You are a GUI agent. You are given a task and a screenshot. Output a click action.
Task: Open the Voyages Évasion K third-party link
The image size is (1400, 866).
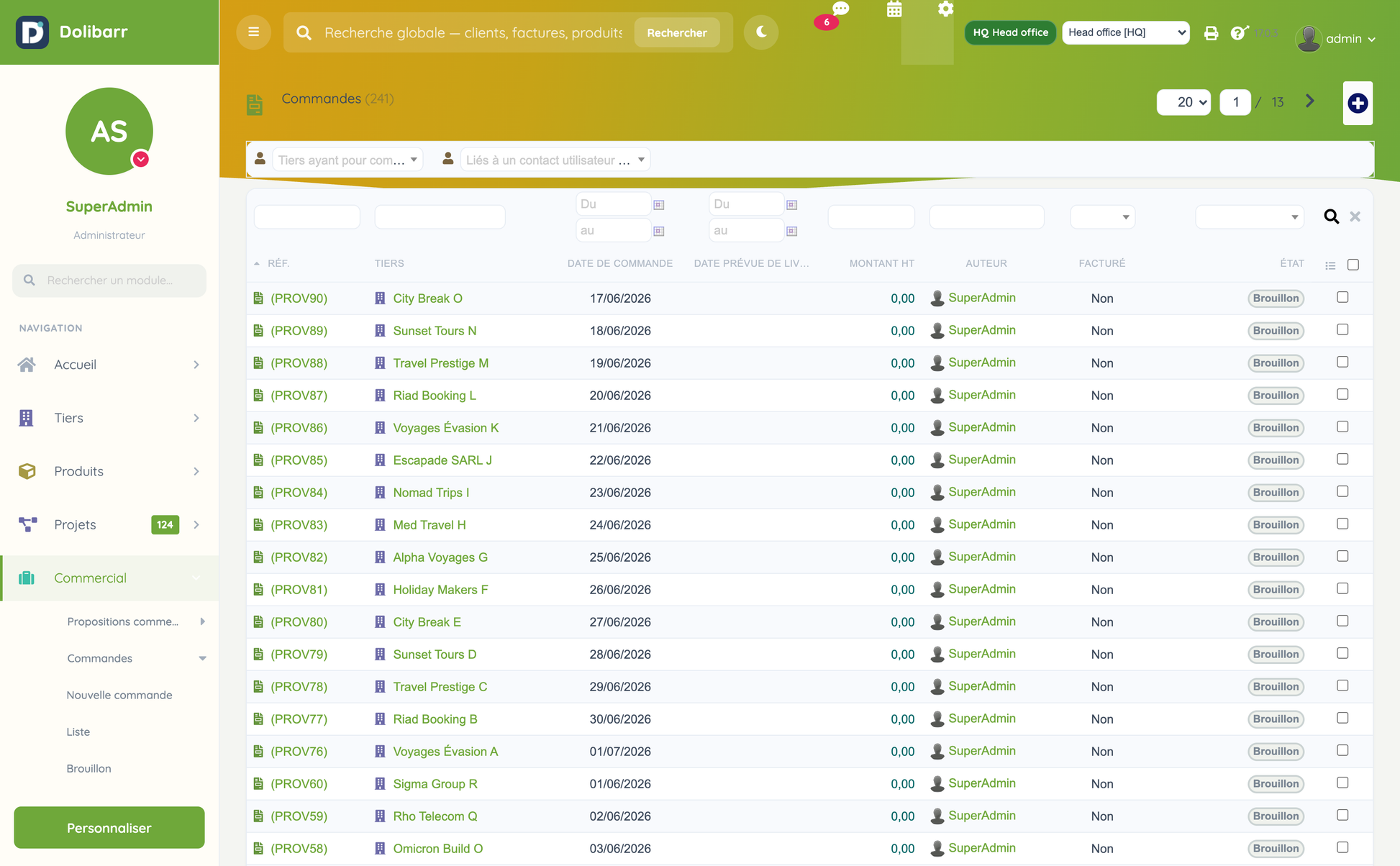445,428
